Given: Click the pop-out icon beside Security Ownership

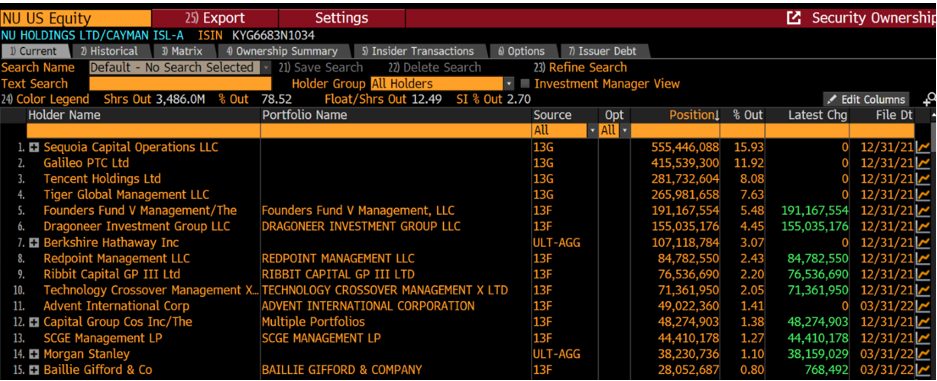Looking at the screenshot, I should tap(794, 19).
